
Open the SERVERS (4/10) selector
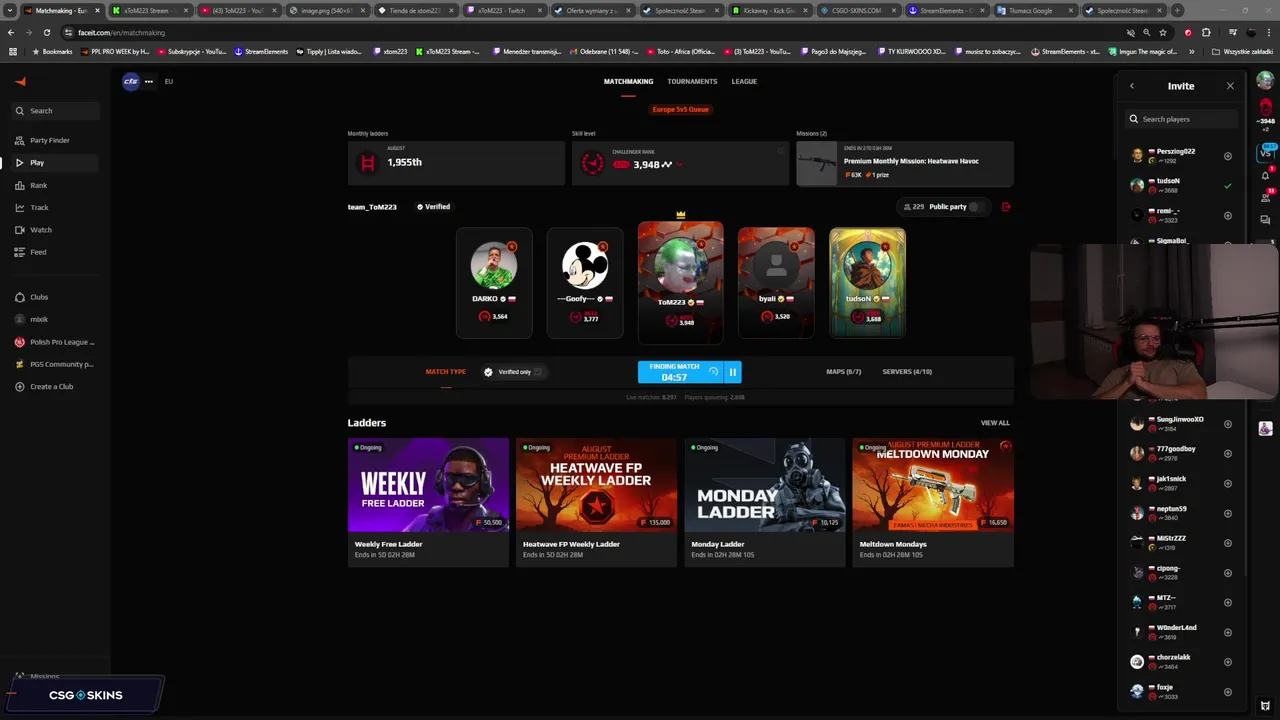pyautogui.click(x=907, y=372)
